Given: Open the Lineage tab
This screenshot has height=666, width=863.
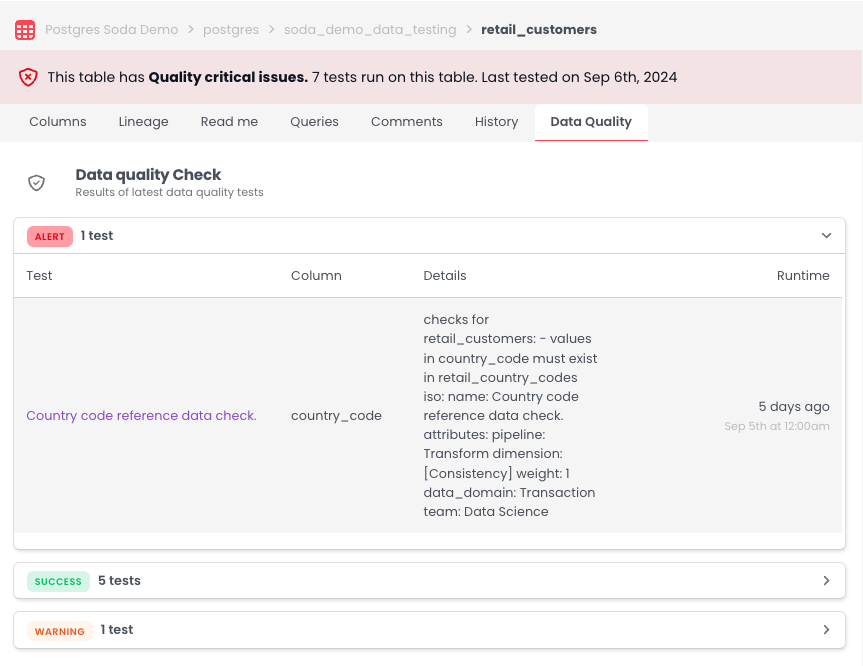Looking at the screenshot, I should point(143,122).
